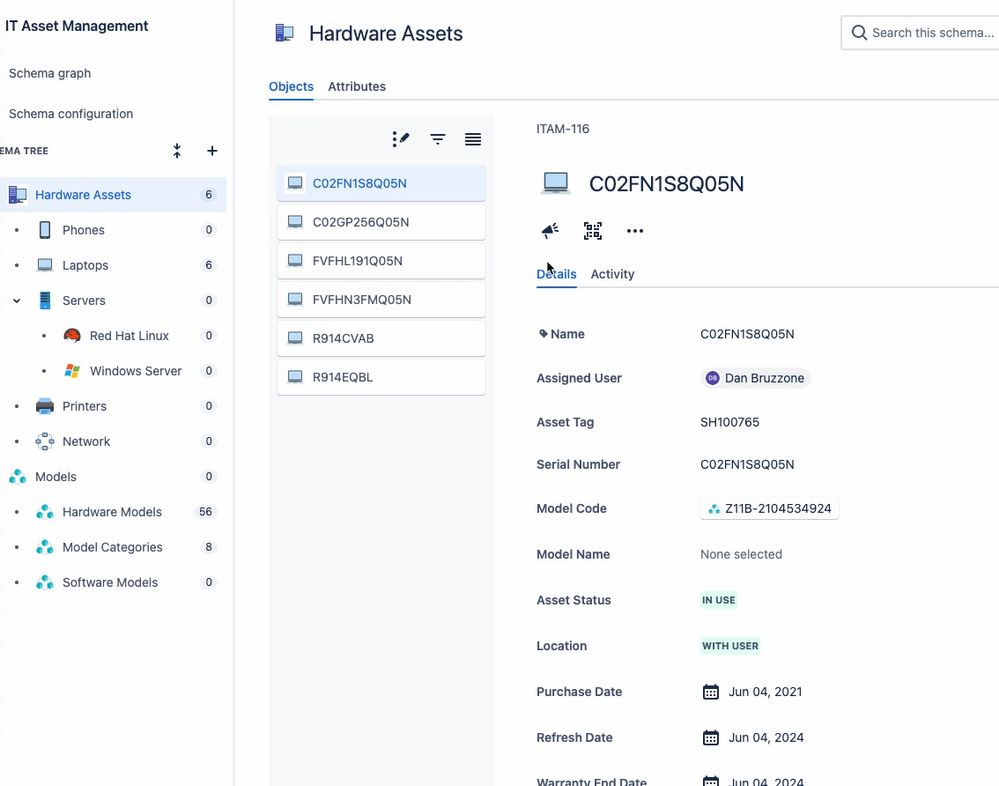This screenshot has width=999, height=786.
Task: Open the Activity tab for the asset
Action: [x=612, y=274]
